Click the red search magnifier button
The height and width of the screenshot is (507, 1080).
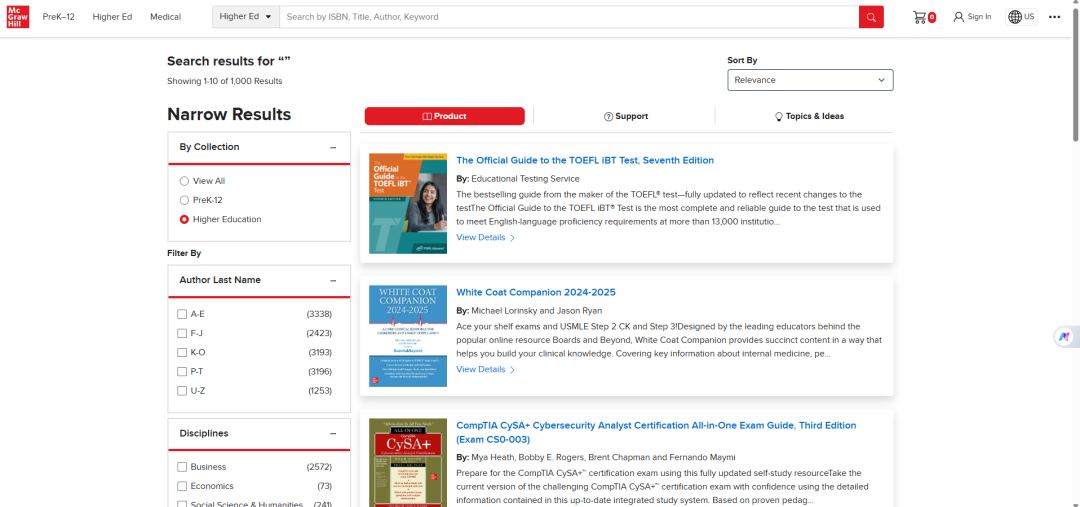pyautogui.click(x=871, y=17)
